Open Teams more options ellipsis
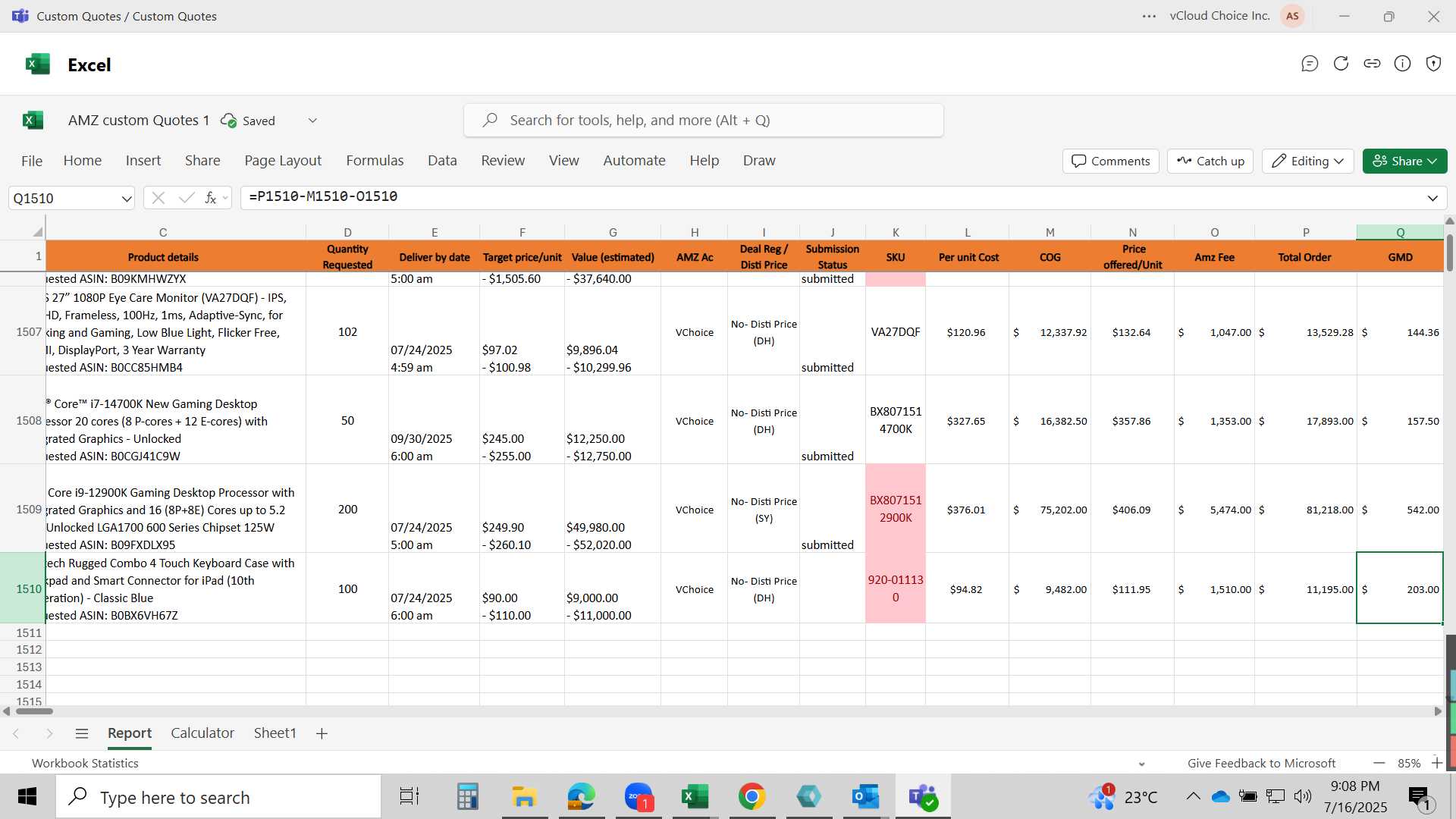Viewport: 1456px width, 819px height. pyautogui.click(x=1150, y=16)
